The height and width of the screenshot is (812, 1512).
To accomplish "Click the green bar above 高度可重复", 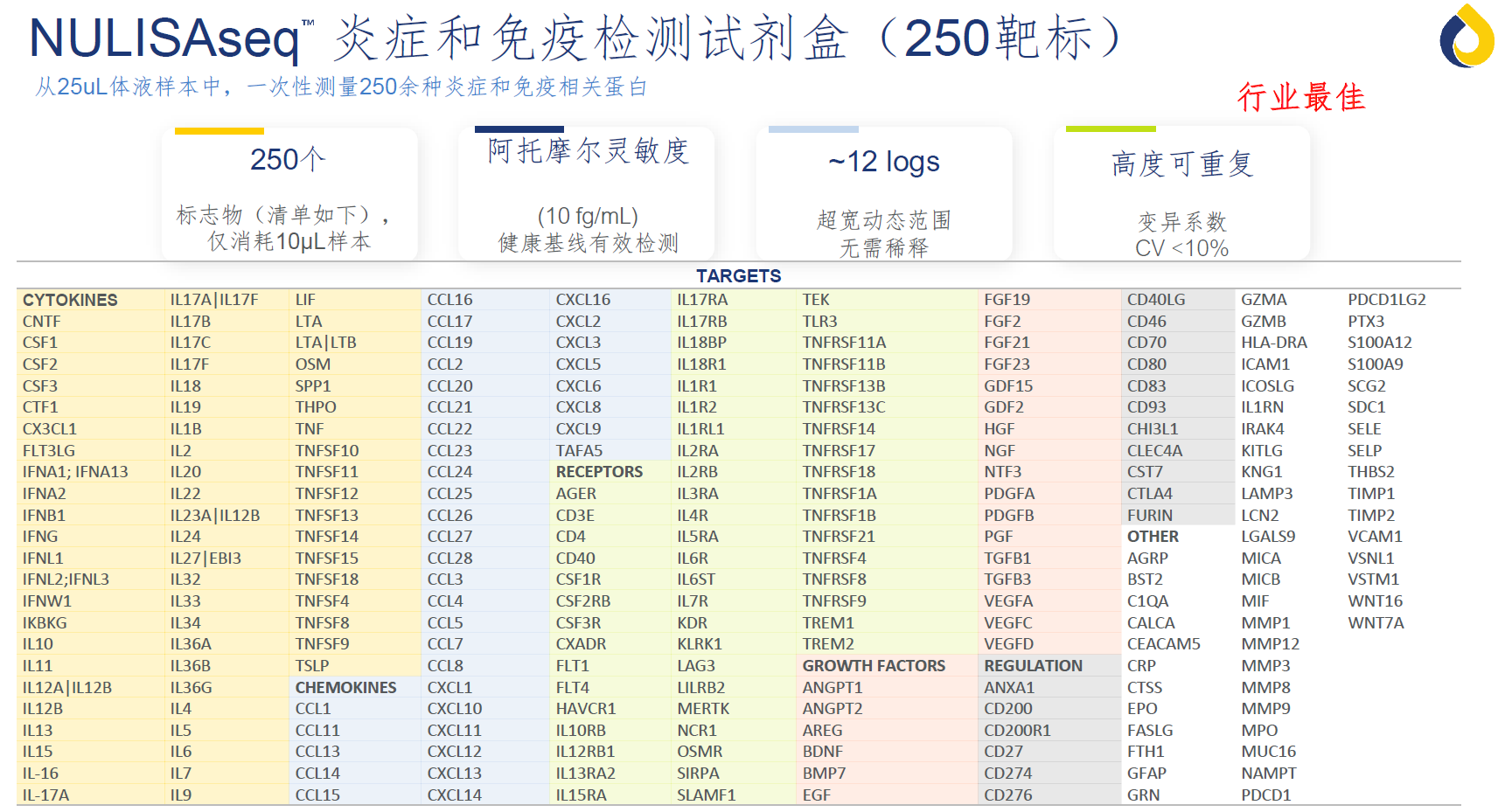I will pyautogui.click(x=1110, y=129).
